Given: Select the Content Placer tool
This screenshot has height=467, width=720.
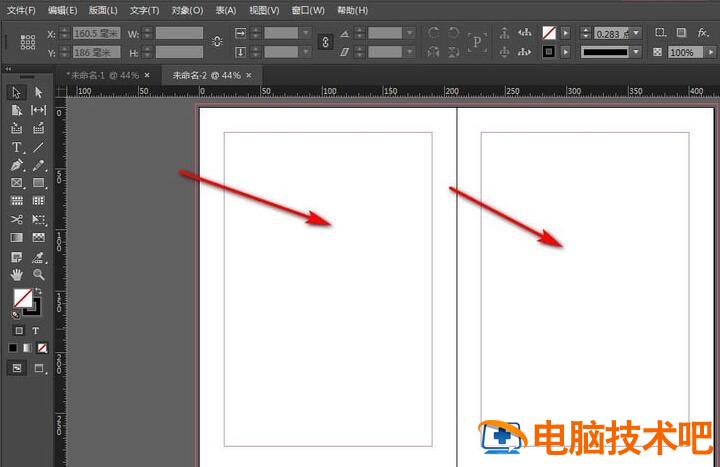Looking at the screenshot, I should coord(39,128).
